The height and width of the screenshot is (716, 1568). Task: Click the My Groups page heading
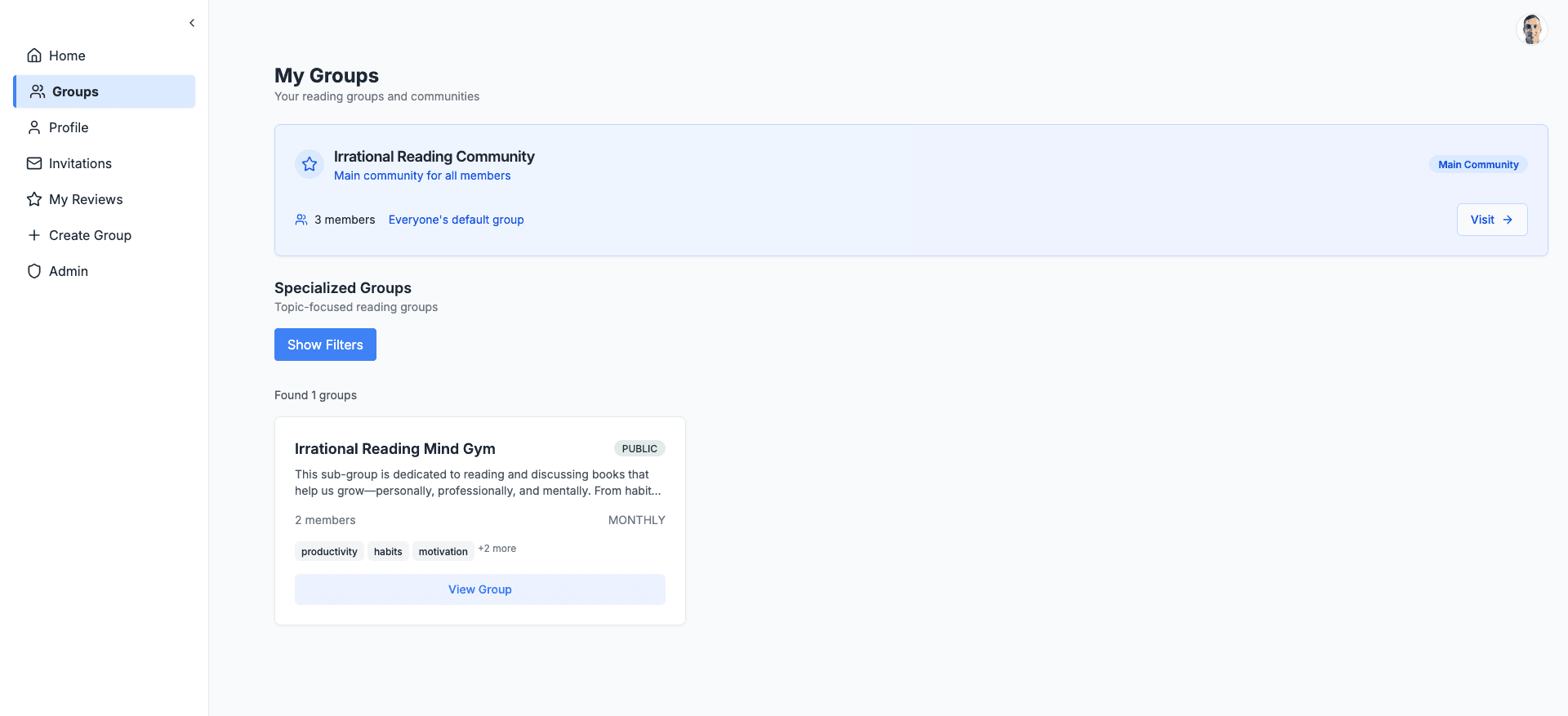point(327,75)
